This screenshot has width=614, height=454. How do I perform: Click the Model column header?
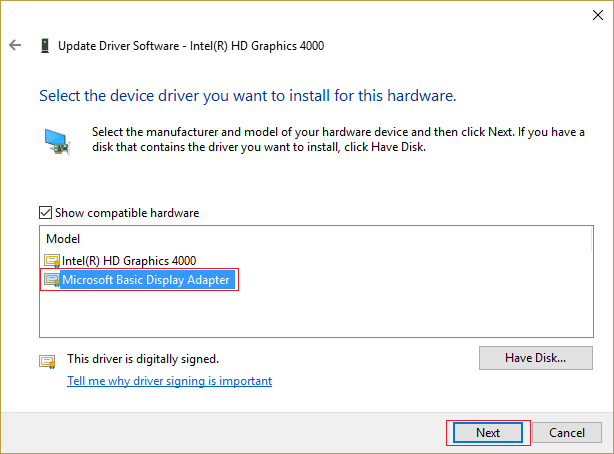point(62,240)
